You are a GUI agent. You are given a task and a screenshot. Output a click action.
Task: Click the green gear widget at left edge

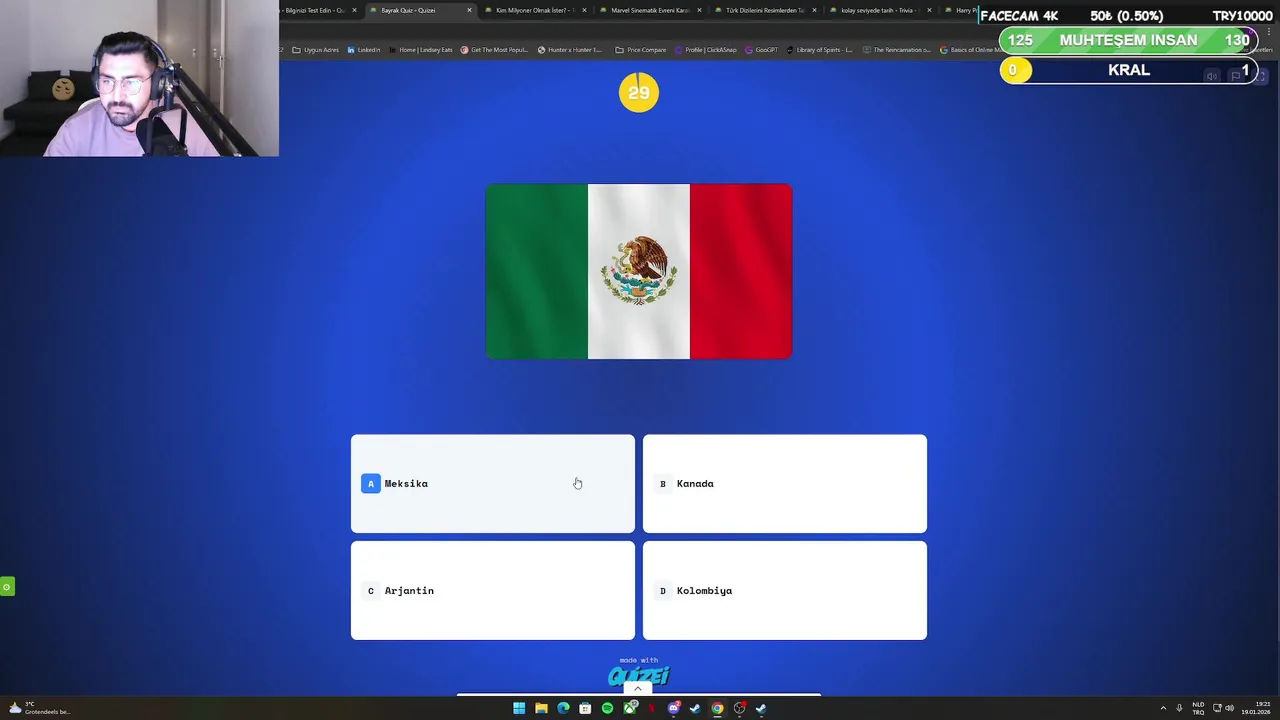click(7, 586)
